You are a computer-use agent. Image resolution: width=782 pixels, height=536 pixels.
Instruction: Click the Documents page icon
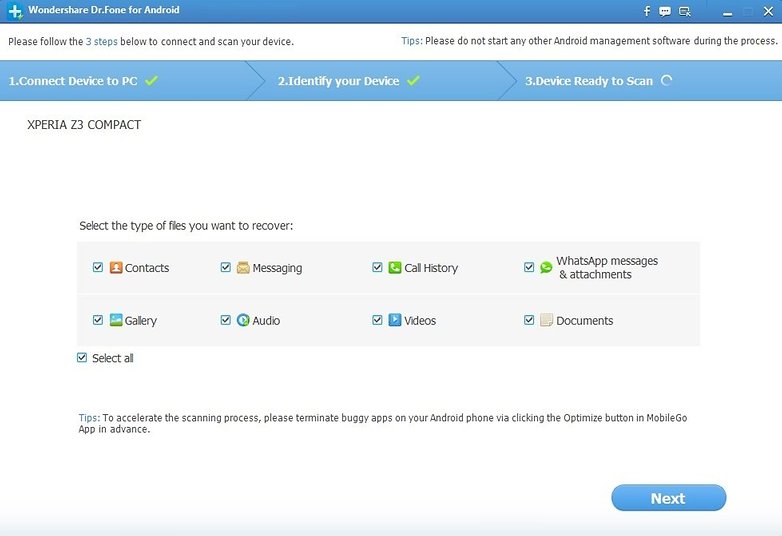[546, 320]
